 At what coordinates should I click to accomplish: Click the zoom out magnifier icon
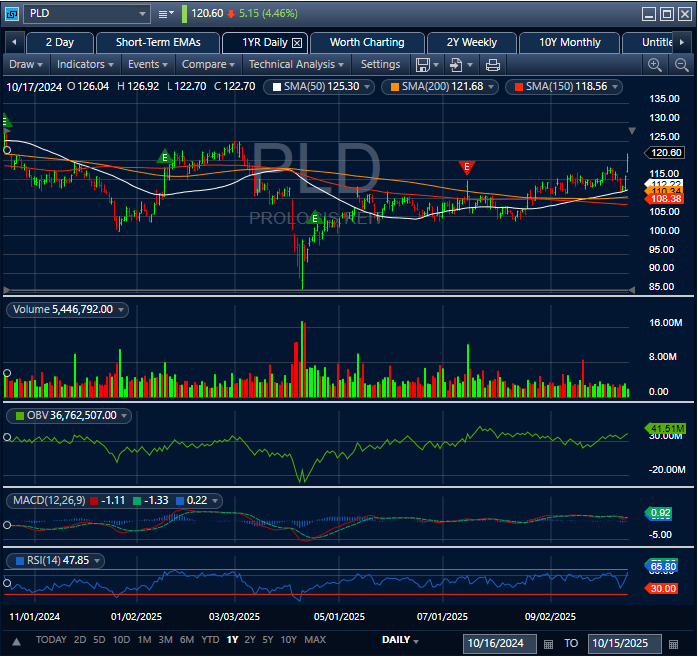point(682,64)
